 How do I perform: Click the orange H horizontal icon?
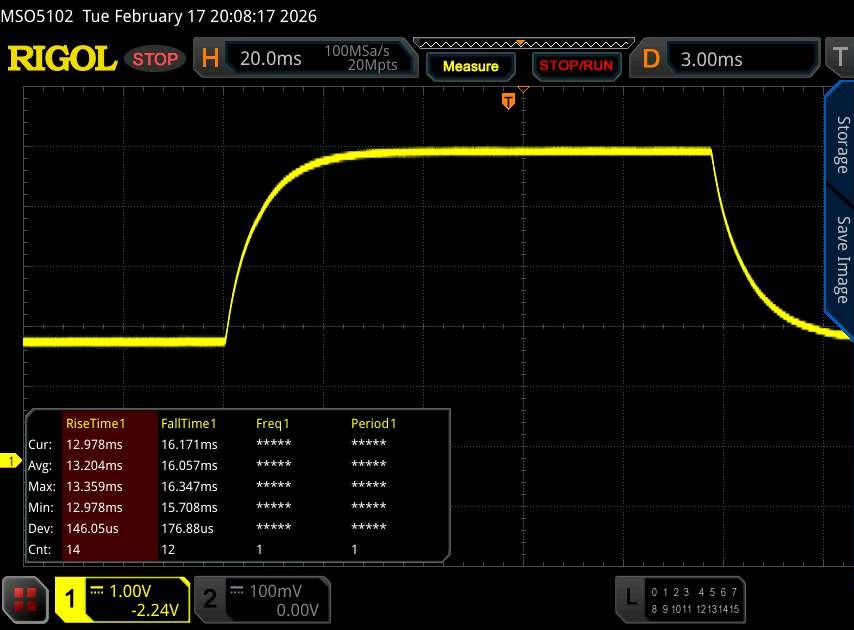pos(210,59)
